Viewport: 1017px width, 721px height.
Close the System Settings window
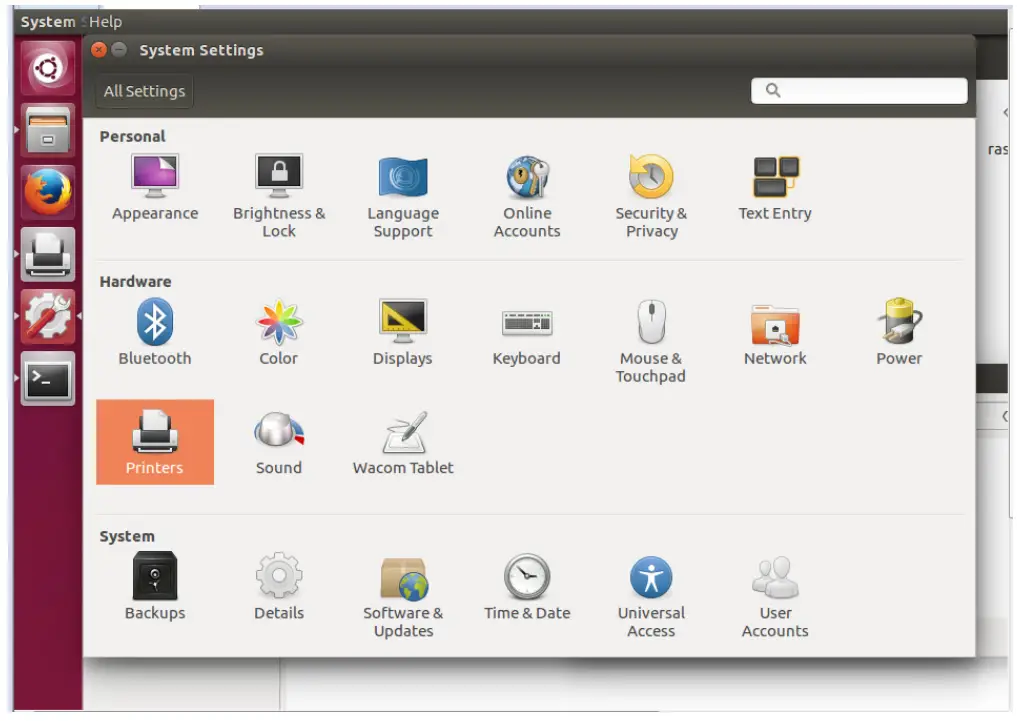[x=99, y=50]
